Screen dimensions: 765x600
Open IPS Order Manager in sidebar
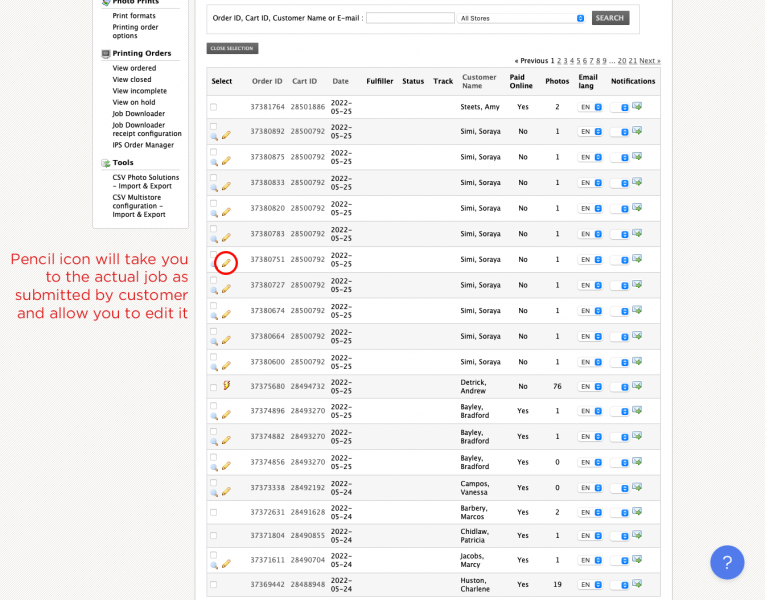[143, 145]
